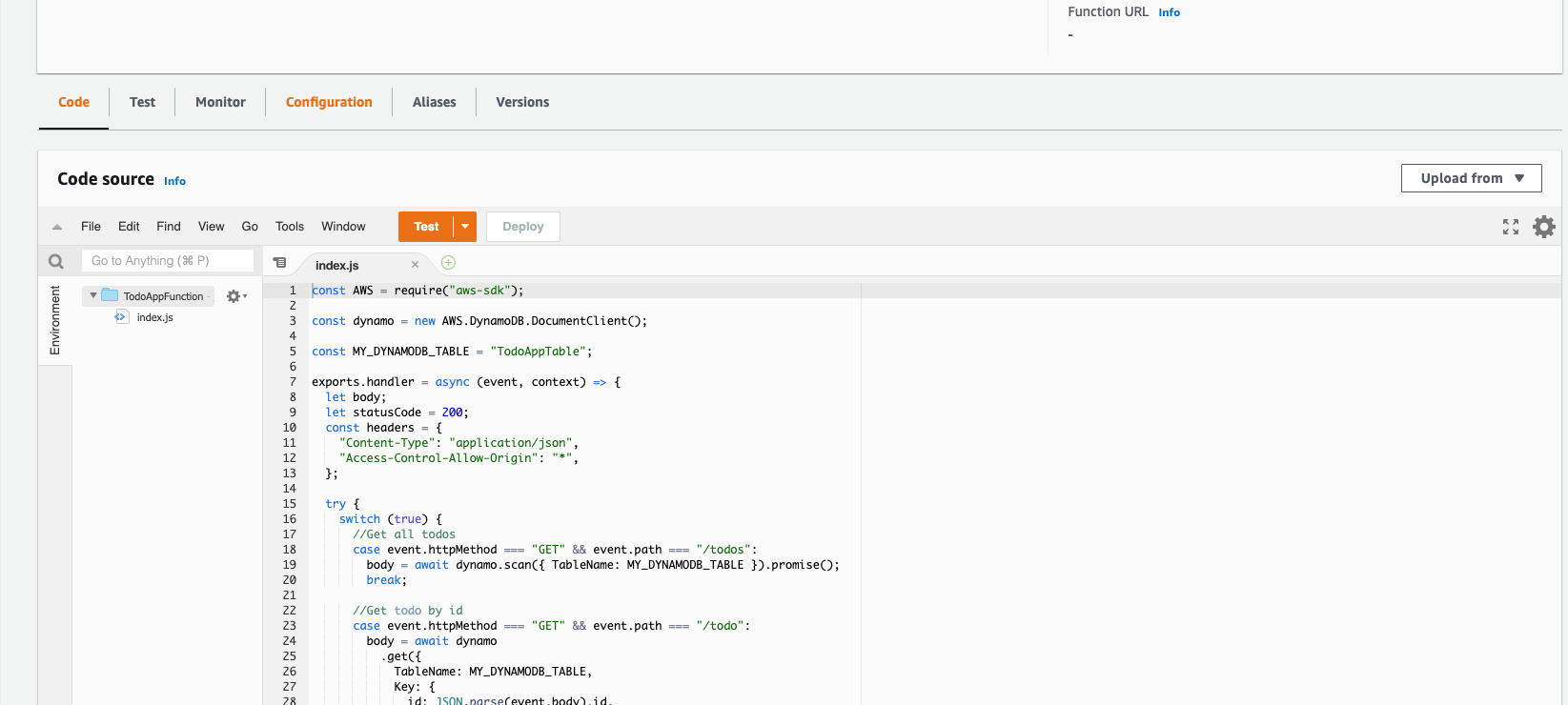Click the //Get todo by id comment
The width and height of the screenshot is (1568, 705).
(x=408, y=611)
